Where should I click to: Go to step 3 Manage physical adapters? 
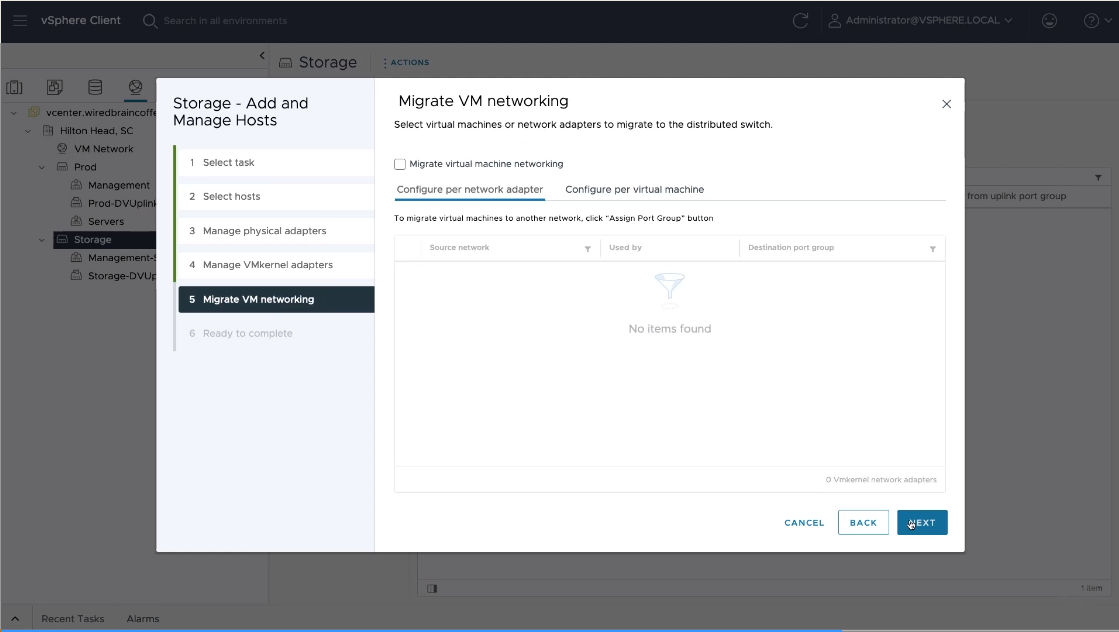[x=264, y=231]
